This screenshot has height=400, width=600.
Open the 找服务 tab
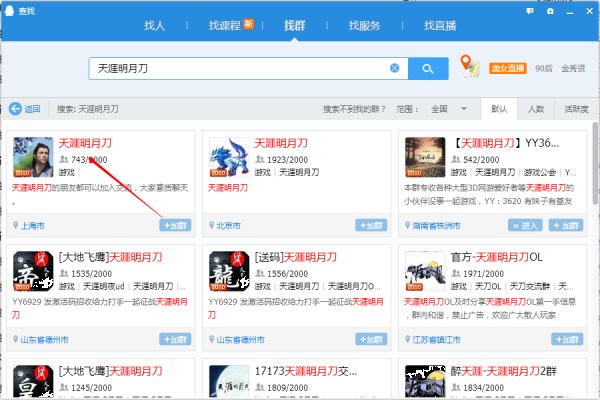coord(364,26)
